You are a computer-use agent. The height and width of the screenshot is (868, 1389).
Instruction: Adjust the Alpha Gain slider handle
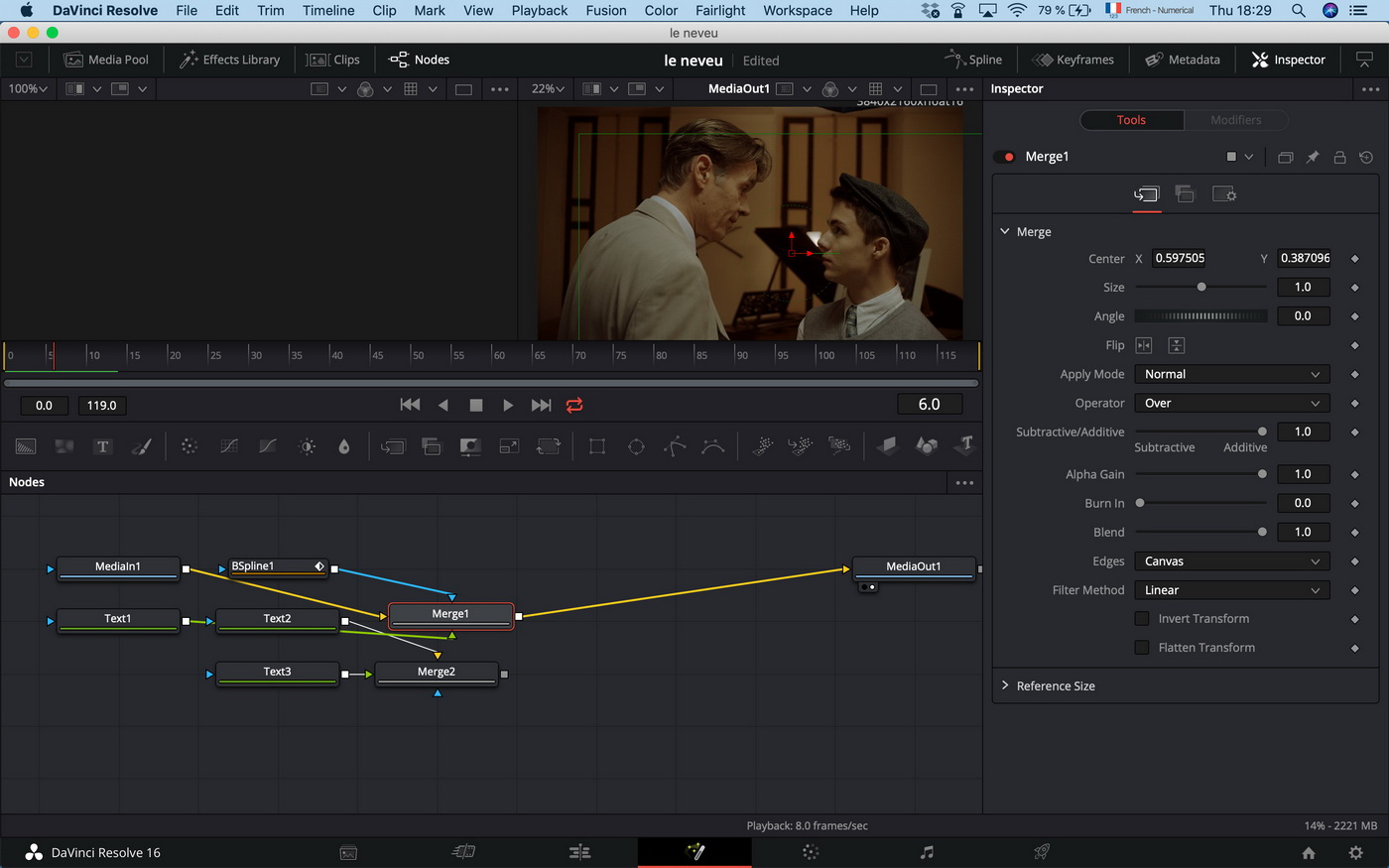click(x=1262, y=474)
